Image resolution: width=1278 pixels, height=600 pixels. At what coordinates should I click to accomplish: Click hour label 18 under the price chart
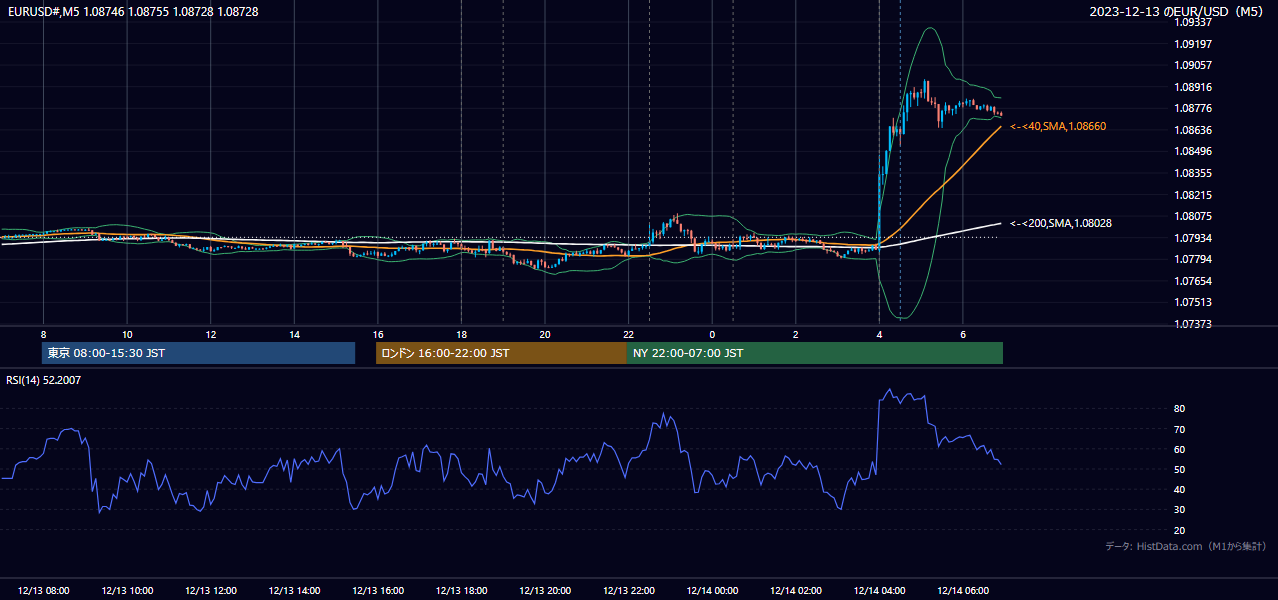(x=461, y=334)
